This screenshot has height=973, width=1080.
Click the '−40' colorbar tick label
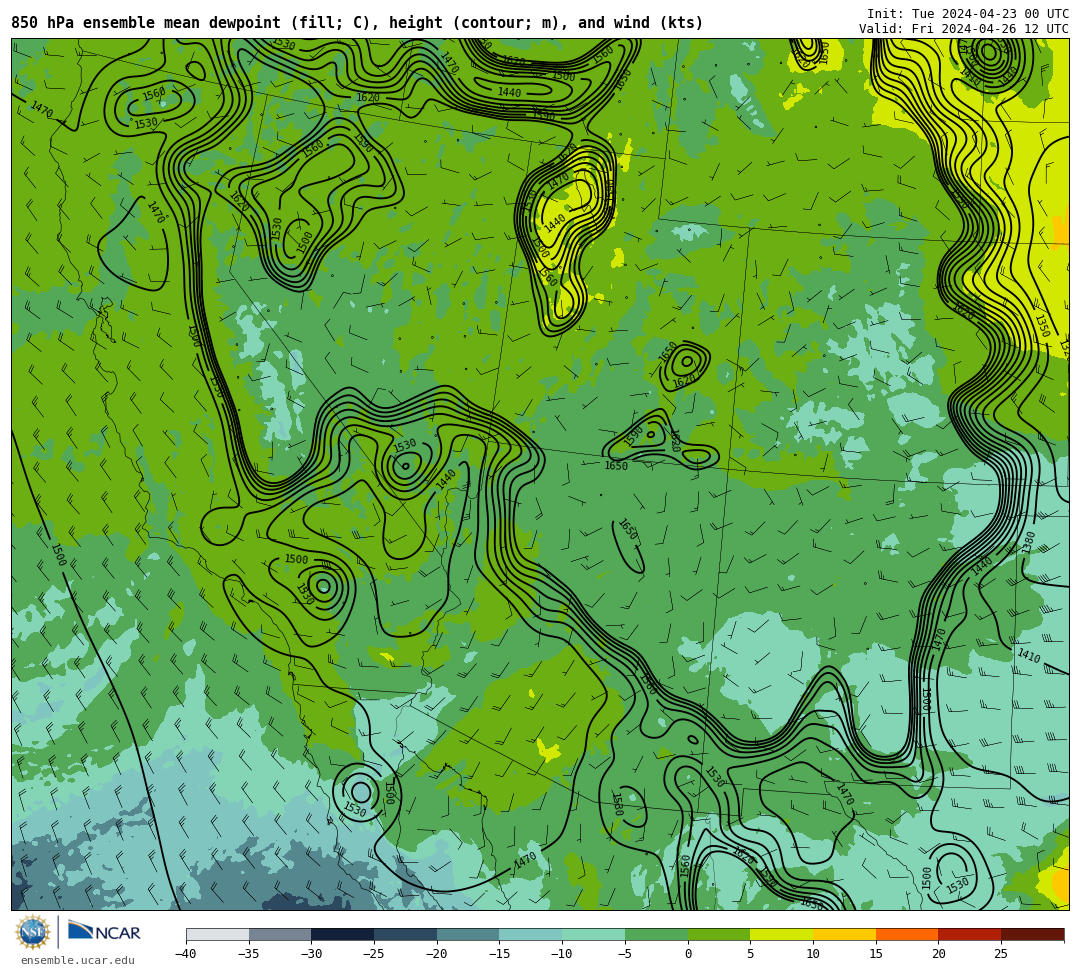coord(186,954)
